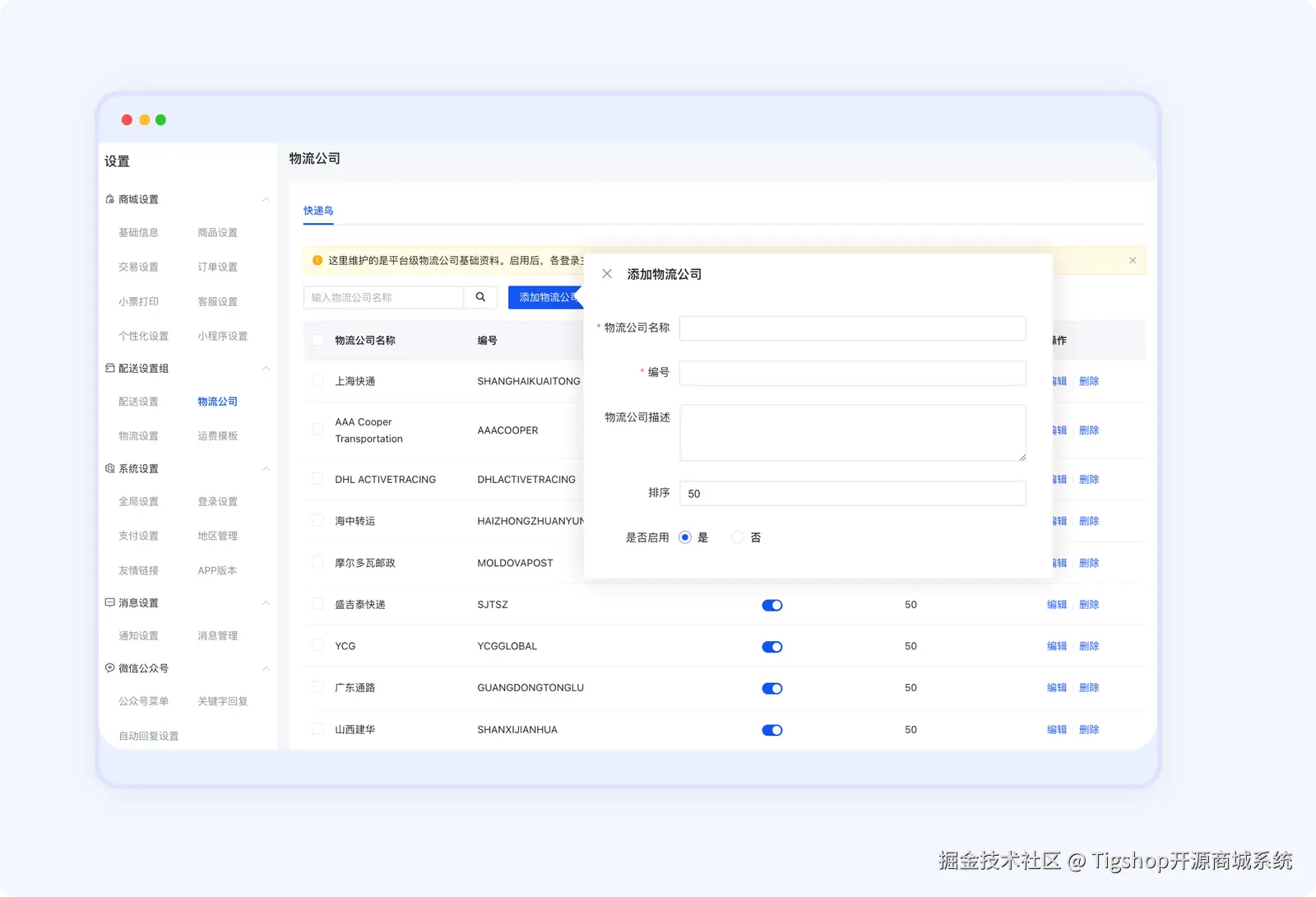This screenshot has height=897, width=1316.
Task: Focus the 排序 field showing 50
Action: (853, 494)
